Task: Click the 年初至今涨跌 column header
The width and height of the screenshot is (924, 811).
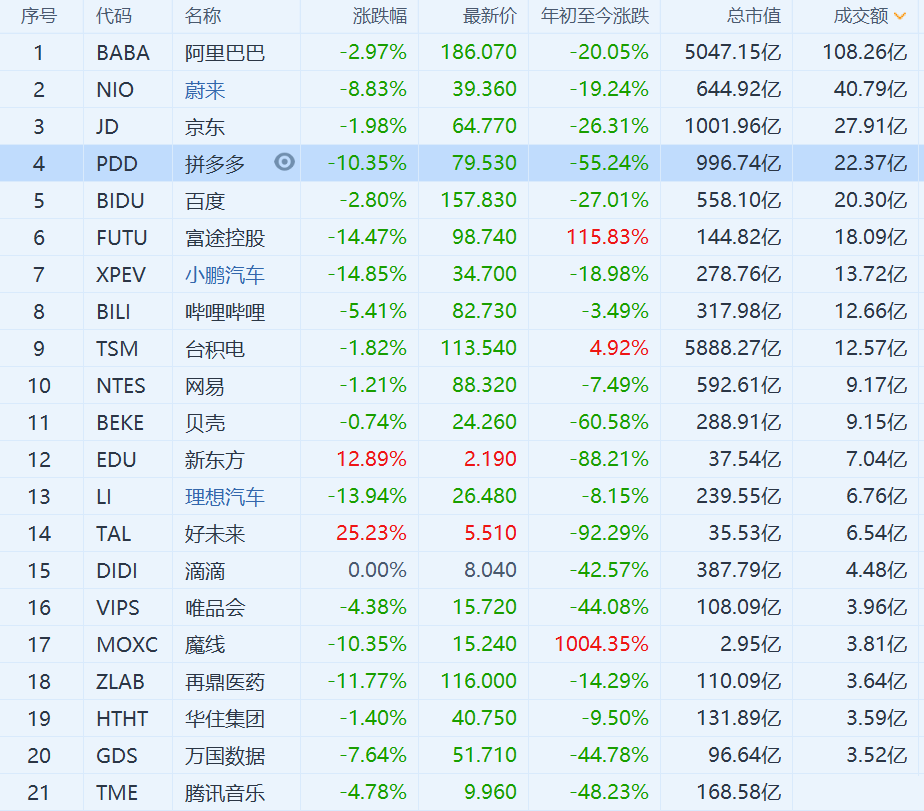Action: [594, 16]
